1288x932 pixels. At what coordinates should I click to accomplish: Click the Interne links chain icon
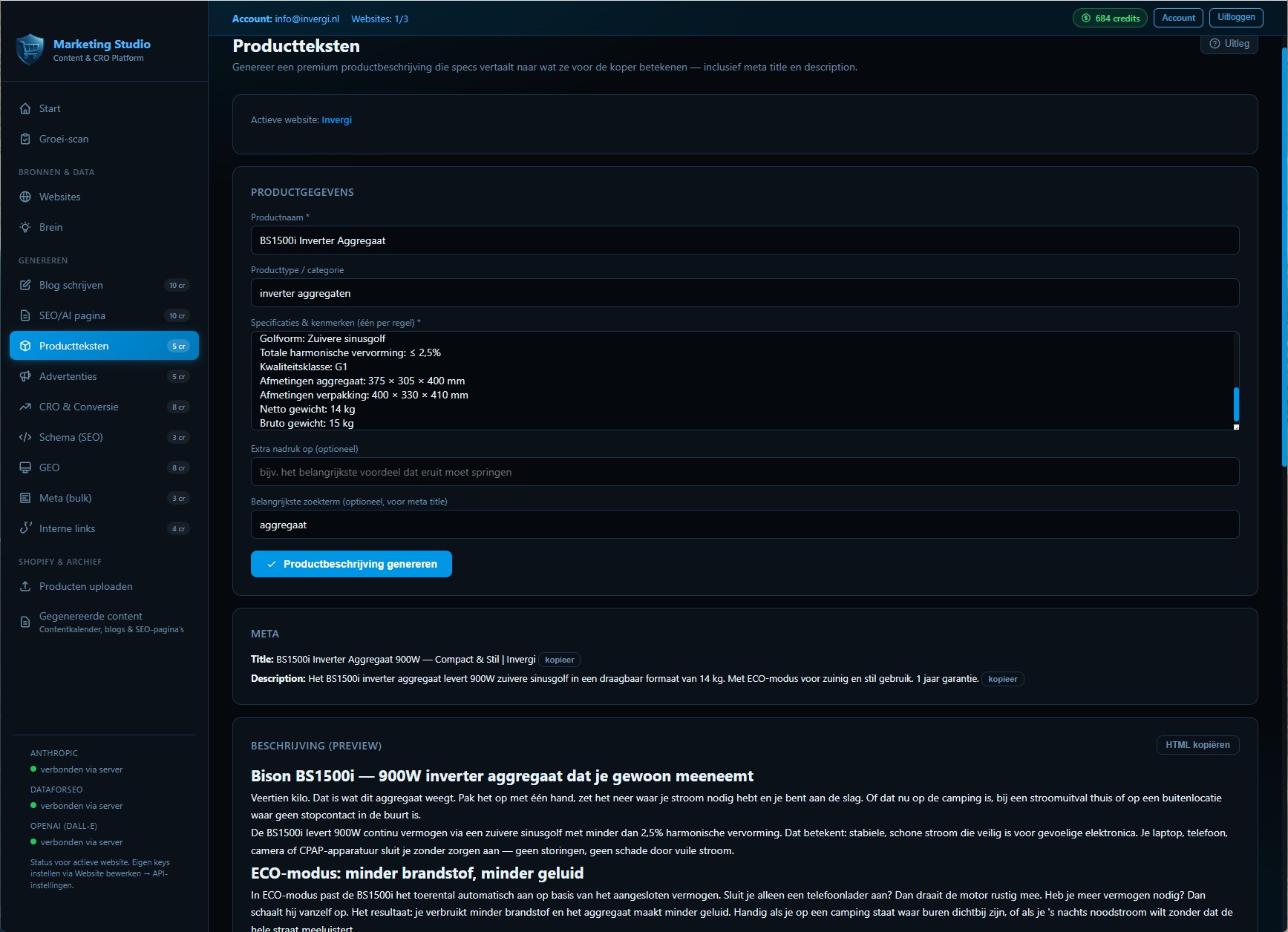(25, 528)
